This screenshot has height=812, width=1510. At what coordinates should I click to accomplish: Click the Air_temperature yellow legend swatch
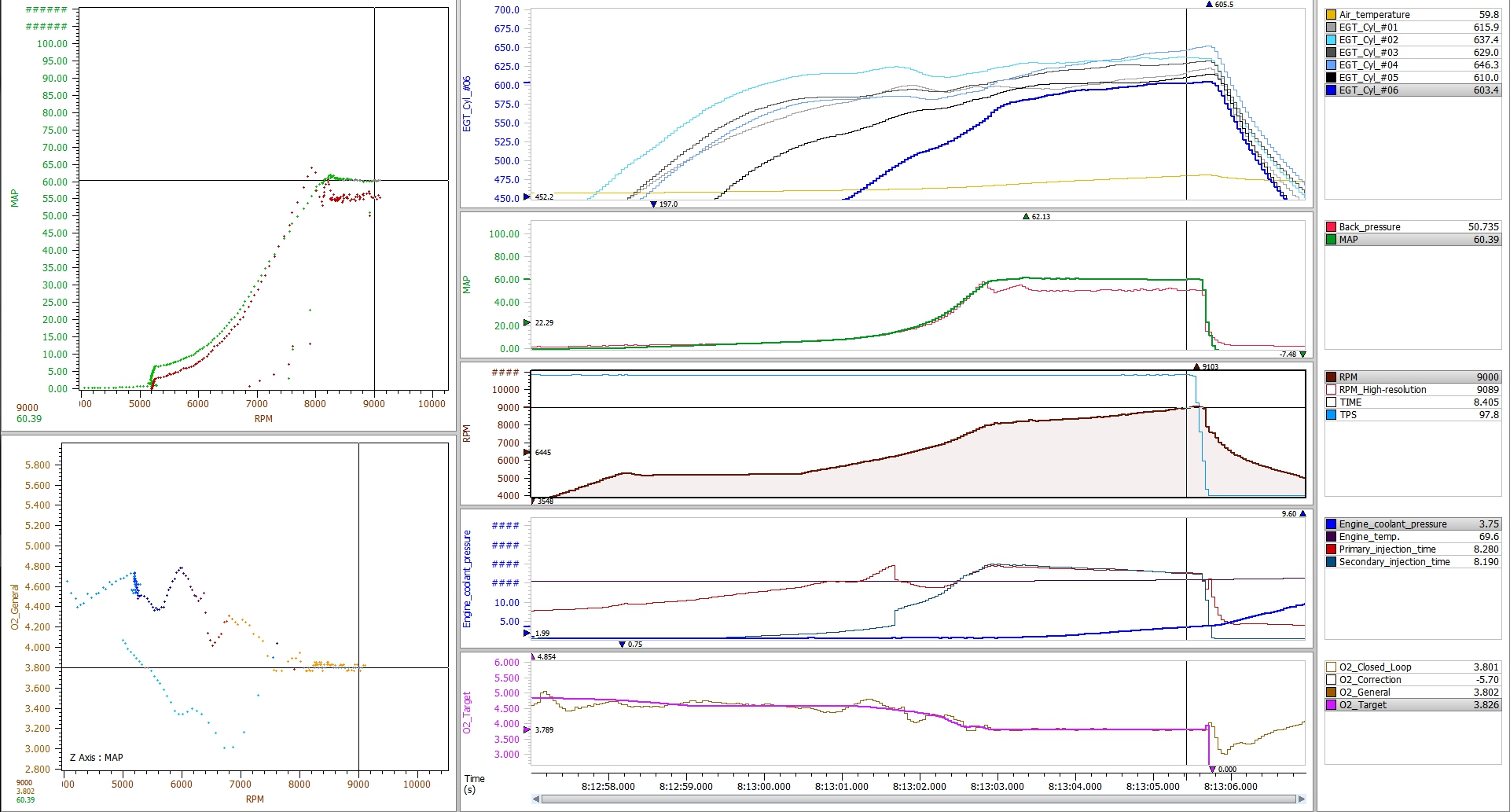click(x=1331, y=15)
